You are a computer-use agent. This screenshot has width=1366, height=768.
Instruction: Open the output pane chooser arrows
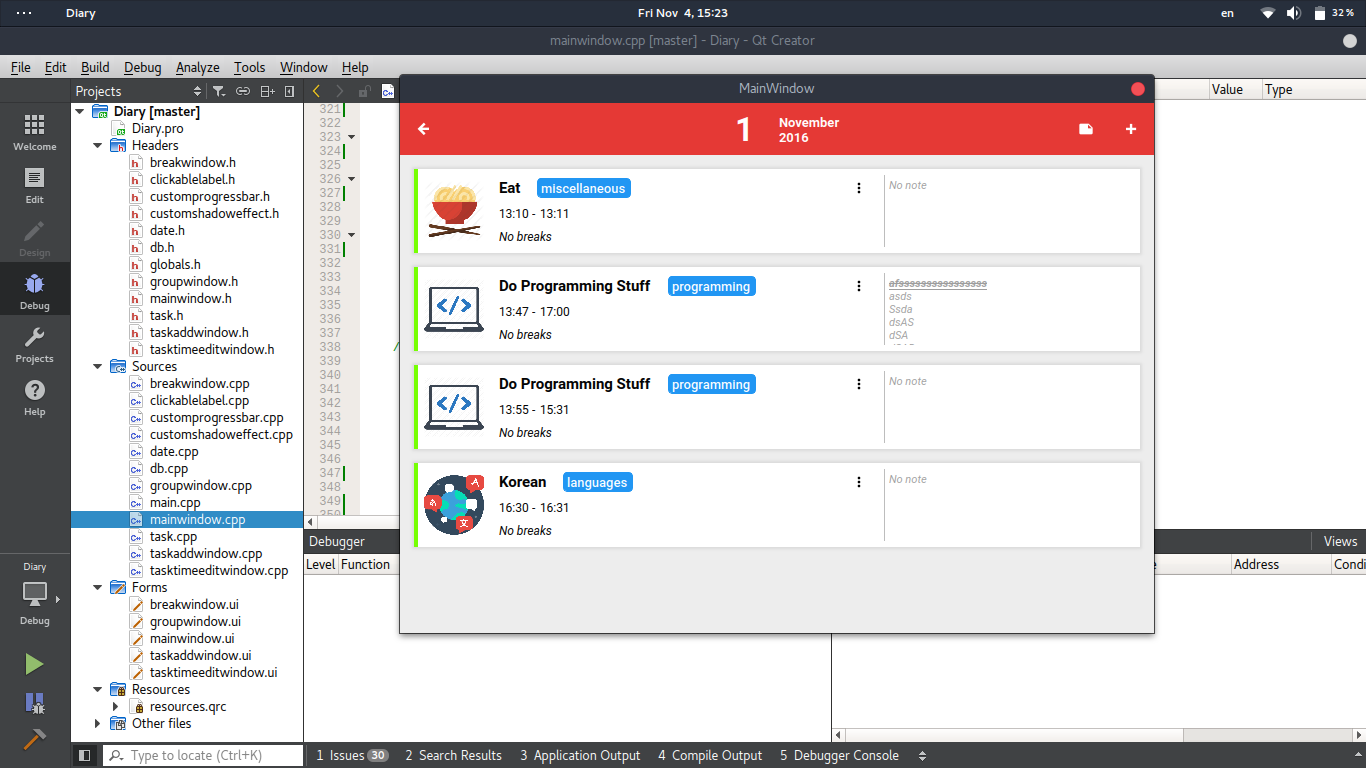coord(922,756)
